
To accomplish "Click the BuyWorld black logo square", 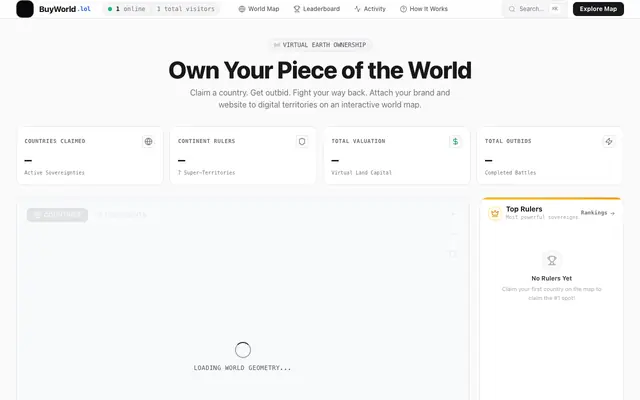I will [x=25, y=9].
